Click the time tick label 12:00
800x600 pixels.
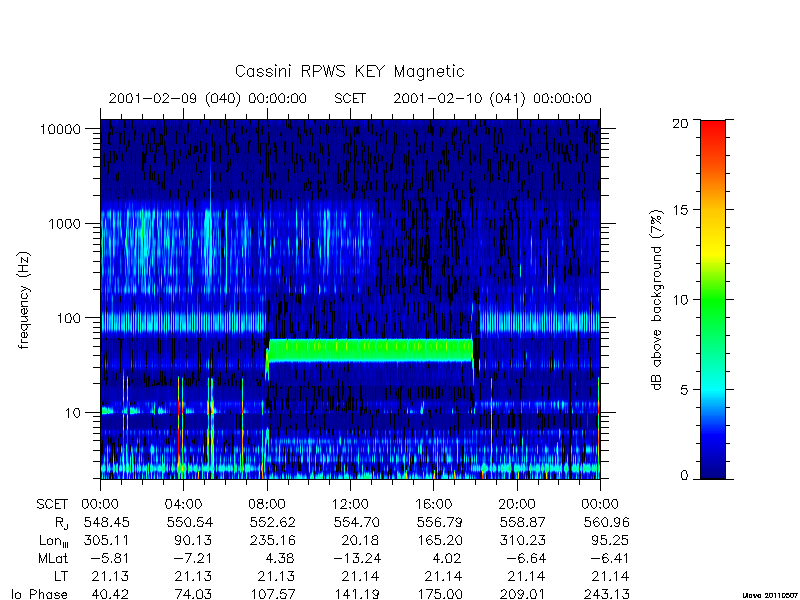coord(350,504)
